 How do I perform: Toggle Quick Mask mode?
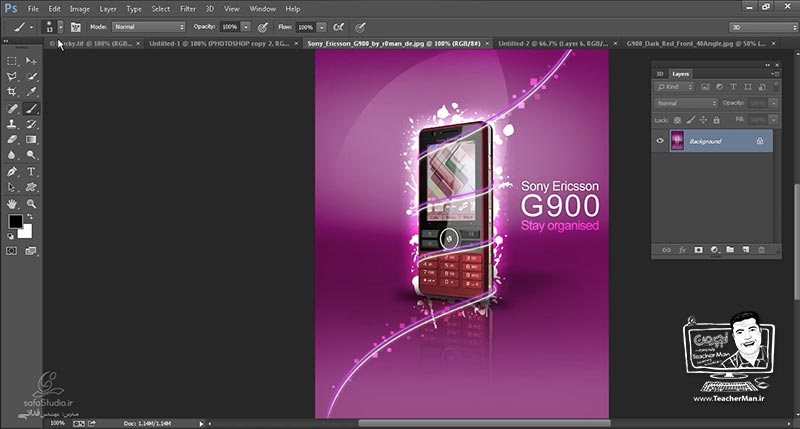point(11,251)
